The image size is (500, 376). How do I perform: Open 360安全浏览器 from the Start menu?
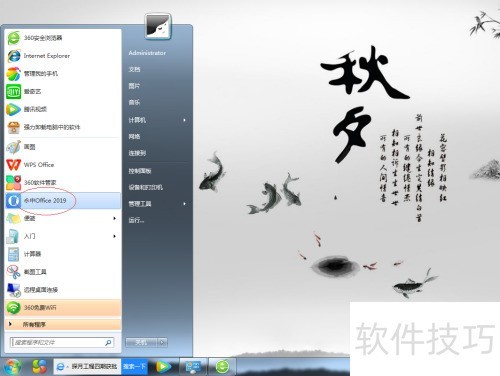tap(63, 38)
